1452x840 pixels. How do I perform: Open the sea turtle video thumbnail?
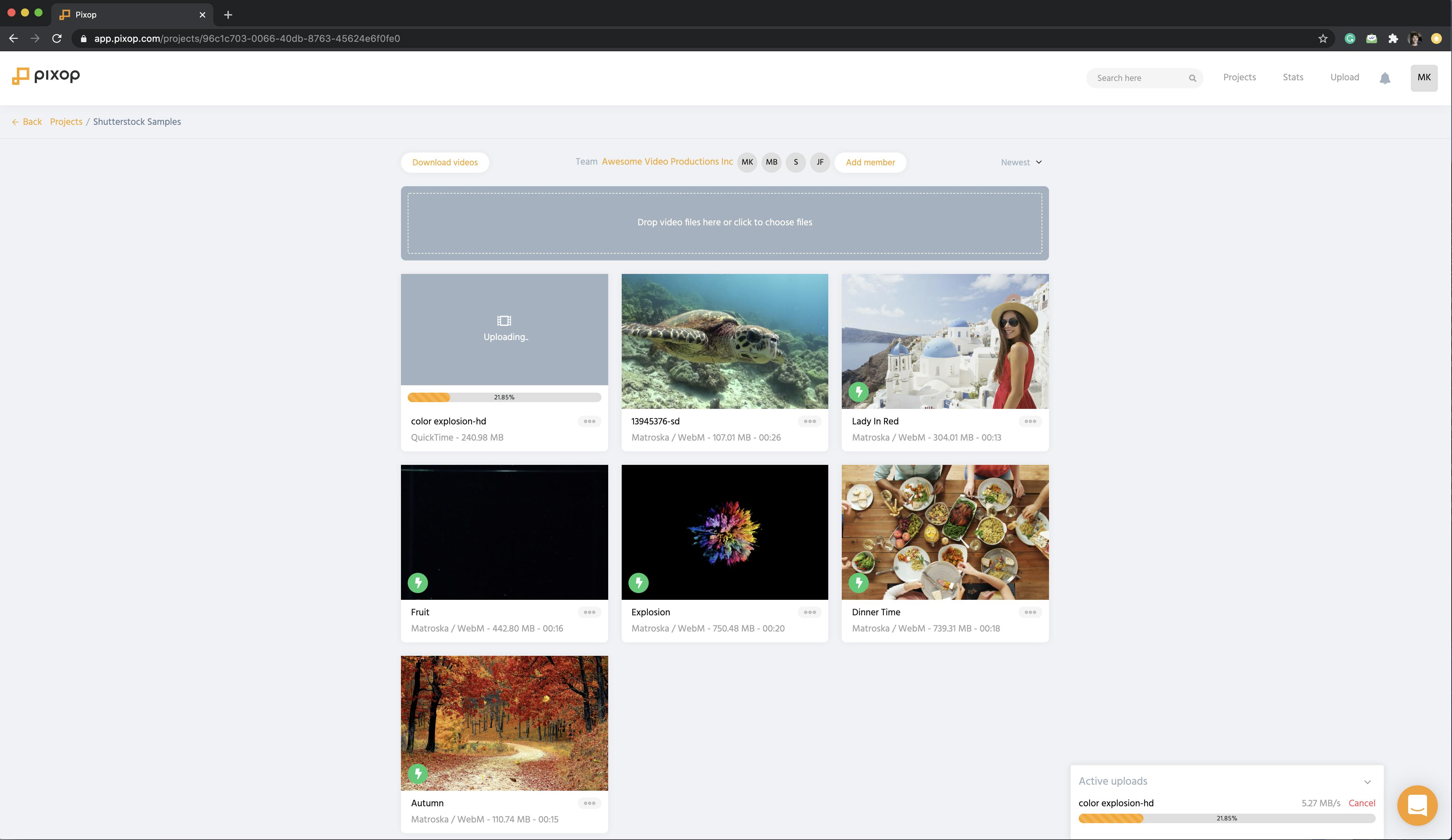click(724, 341)
